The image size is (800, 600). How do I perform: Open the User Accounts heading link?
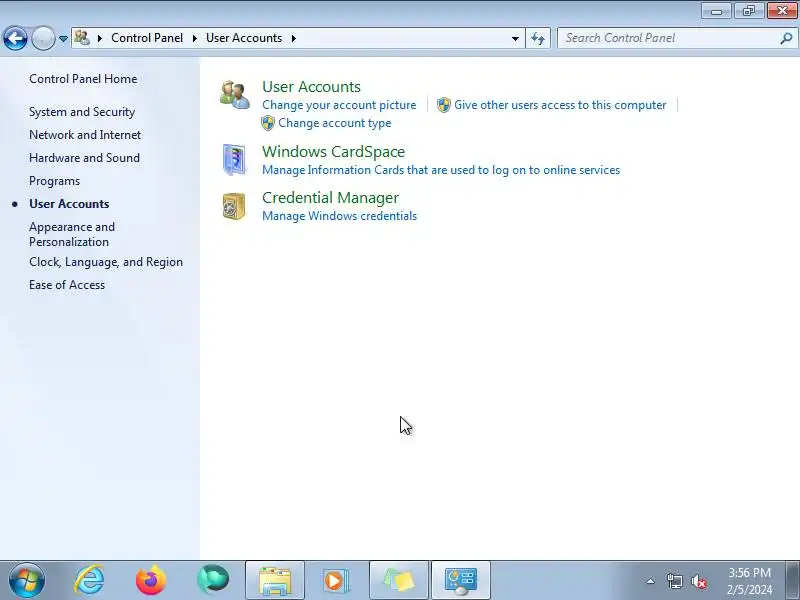pyautogui.click(x=311, y=87)
